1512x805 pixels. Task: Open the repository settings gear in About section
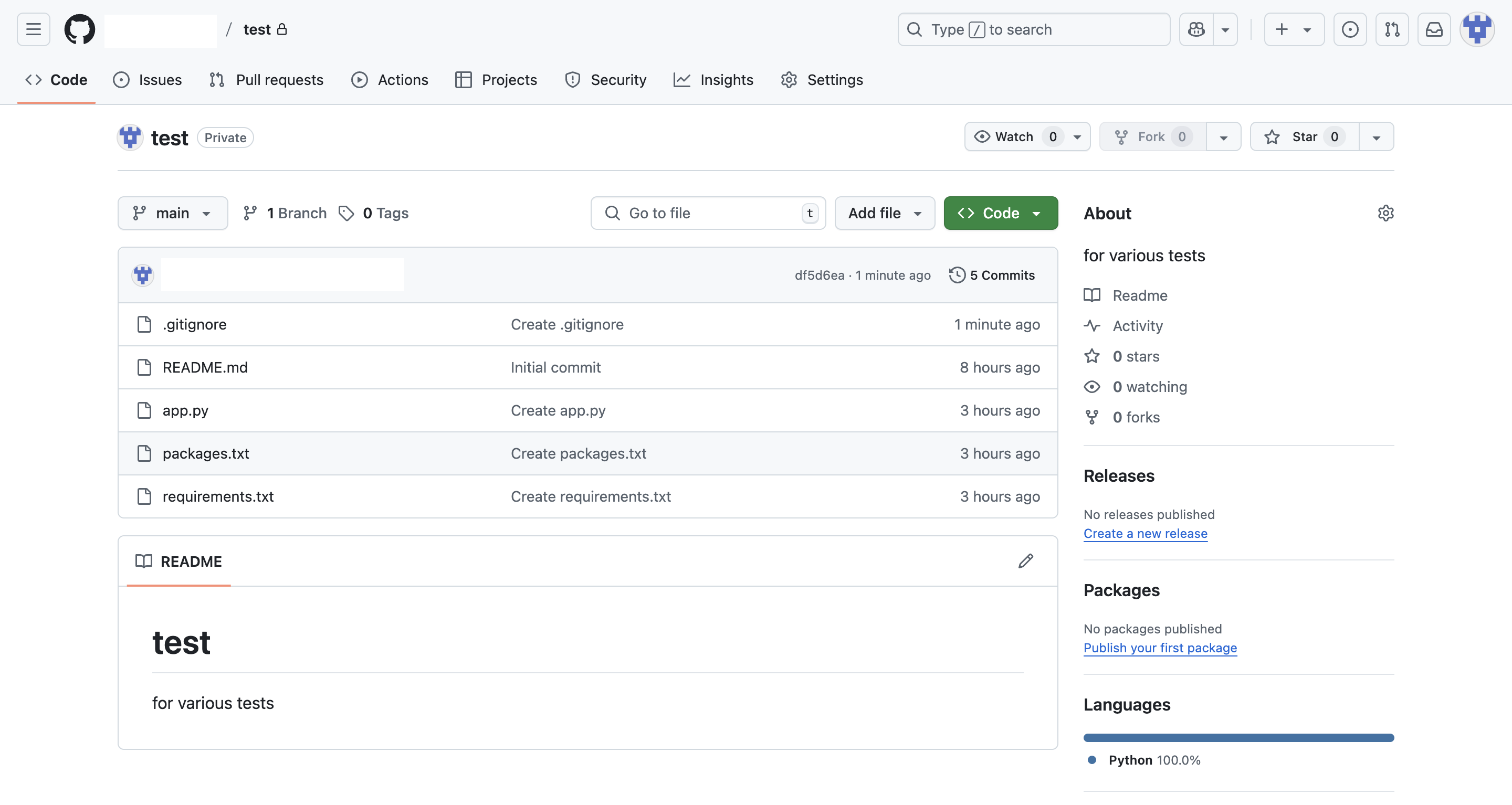click(x=1386, y=213)
